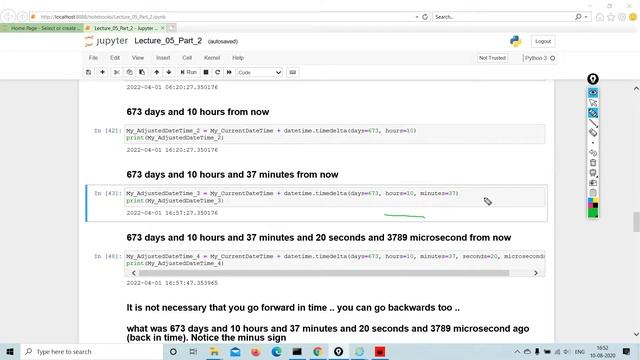
Task: Open the Kernel menu
Action: pos(212,58)
